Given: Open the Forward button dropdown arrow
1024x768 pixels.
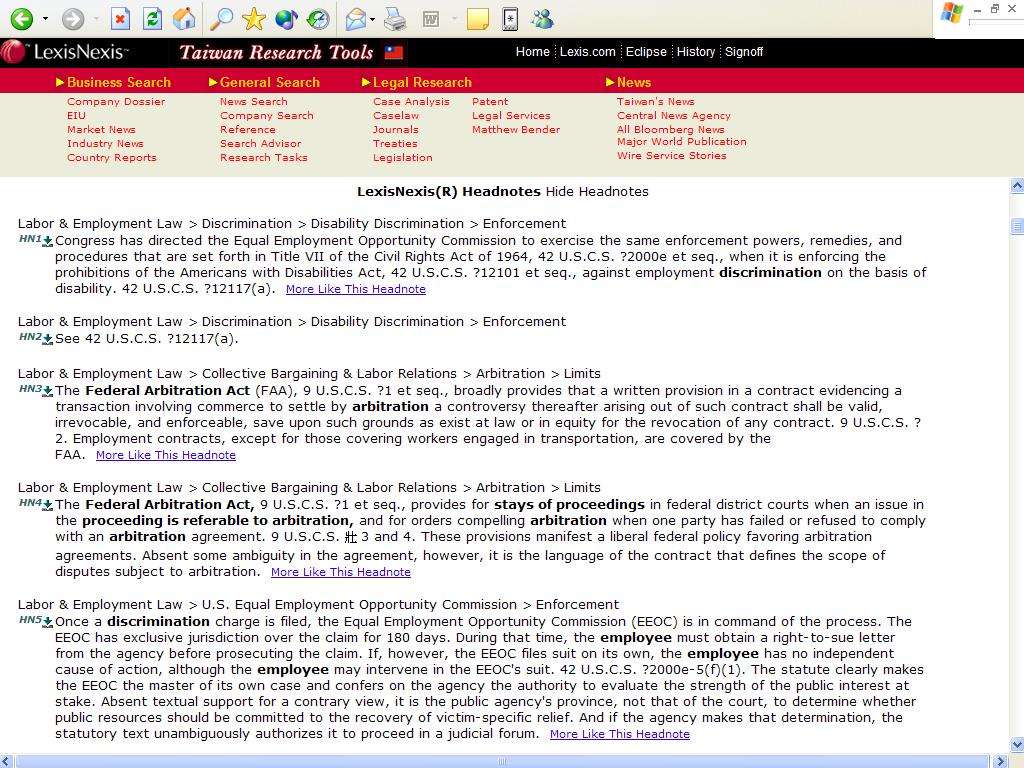Looking at the screenshot, I should (96, 19).
